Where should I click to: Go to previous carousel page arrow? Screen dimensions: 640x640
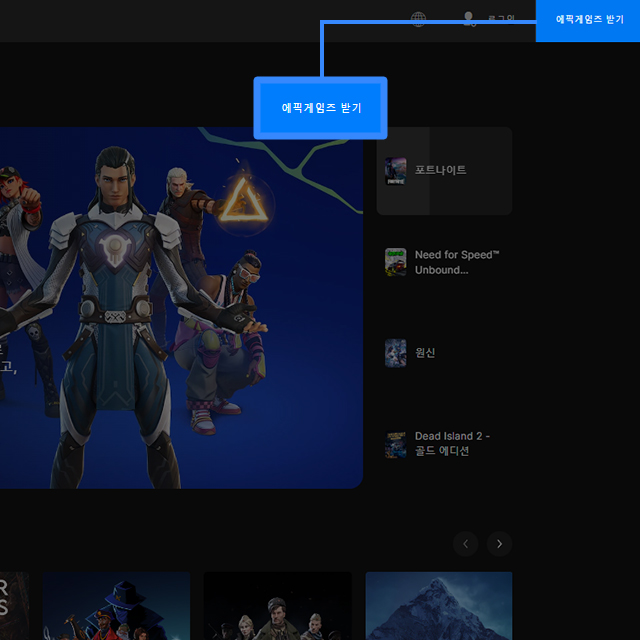[x=465, y=544]
